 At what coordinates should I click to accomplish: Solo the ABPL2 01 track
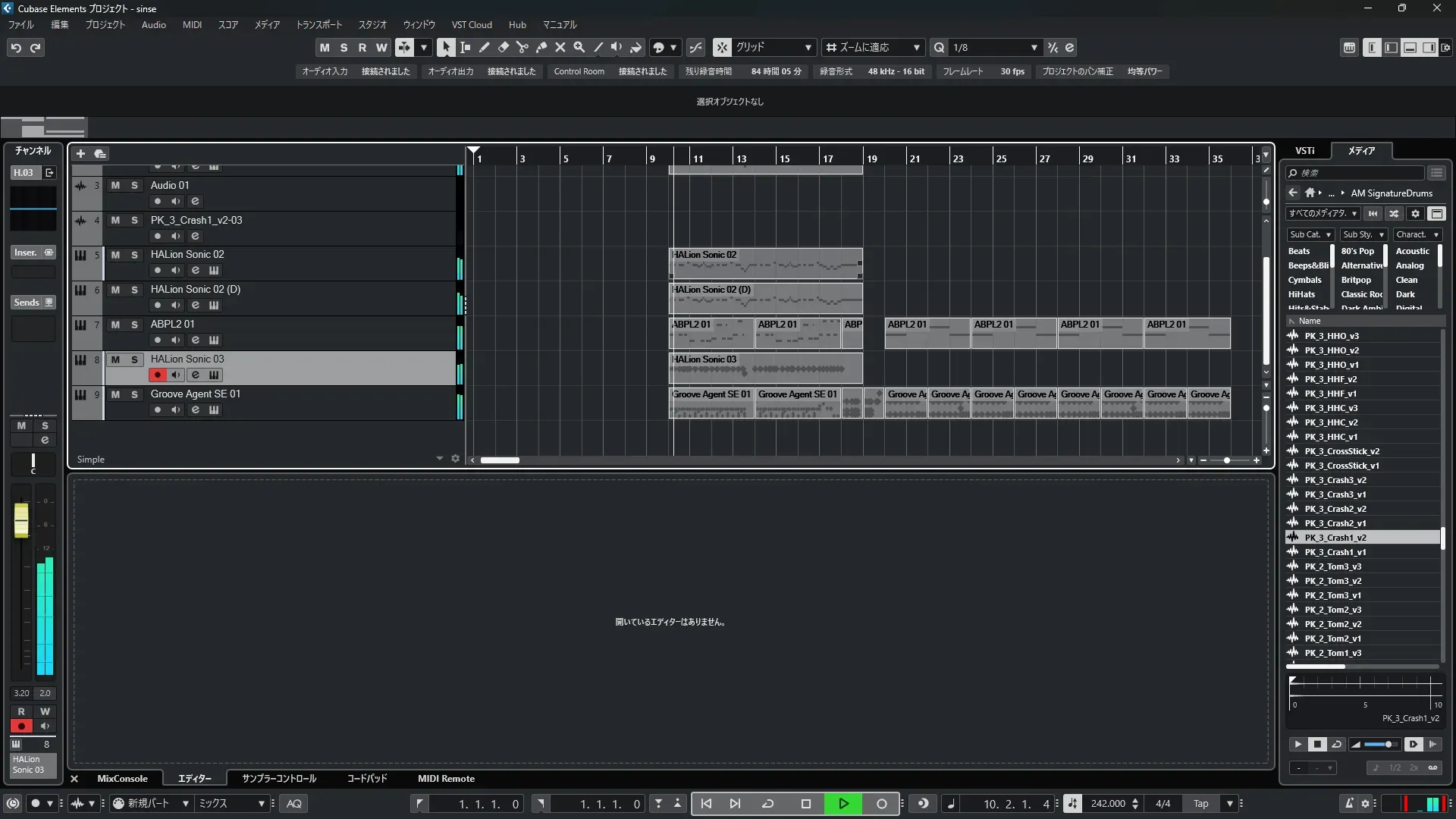(134, 325)
